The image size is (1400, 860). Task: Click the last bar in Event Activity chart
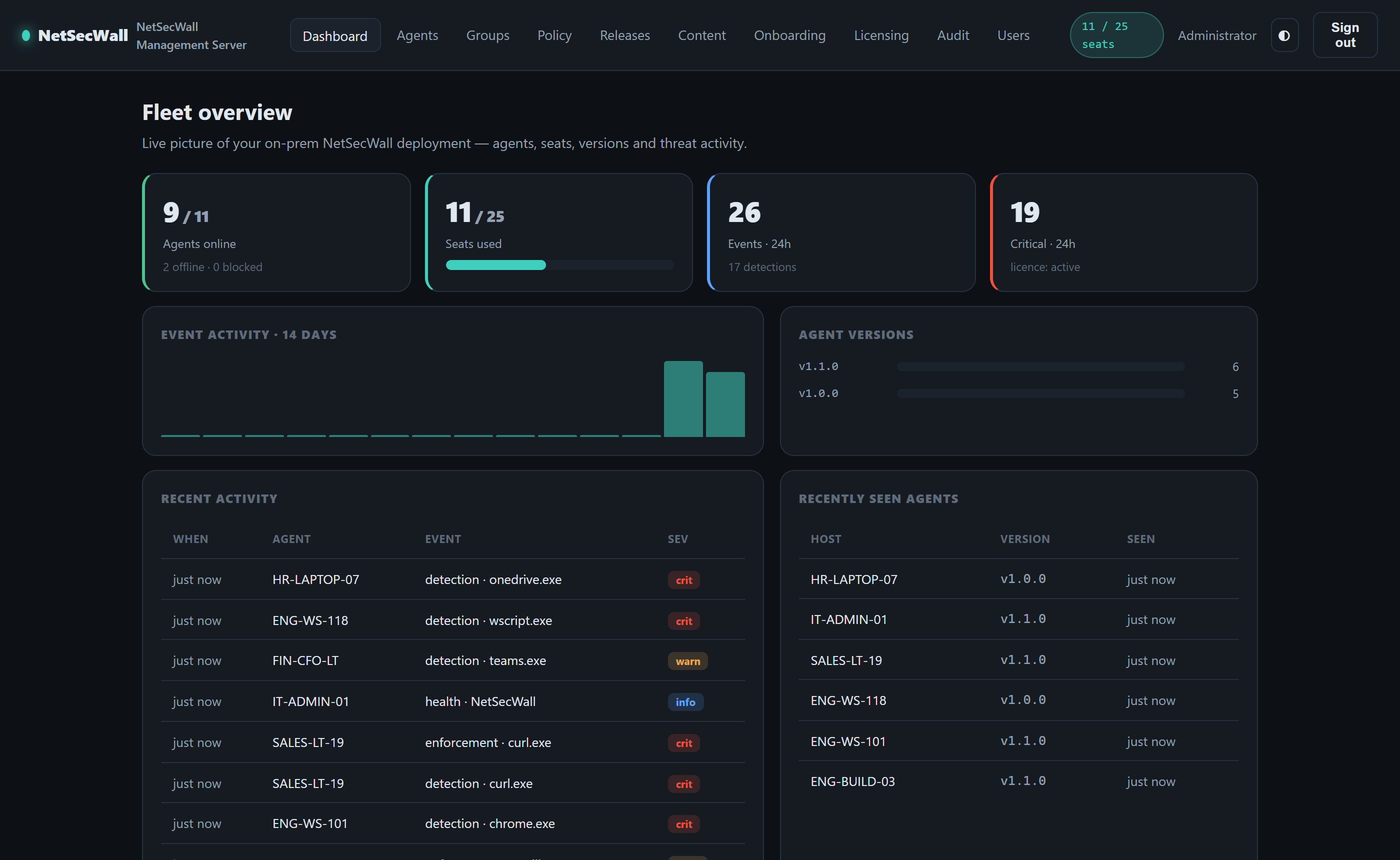[725, 404]
